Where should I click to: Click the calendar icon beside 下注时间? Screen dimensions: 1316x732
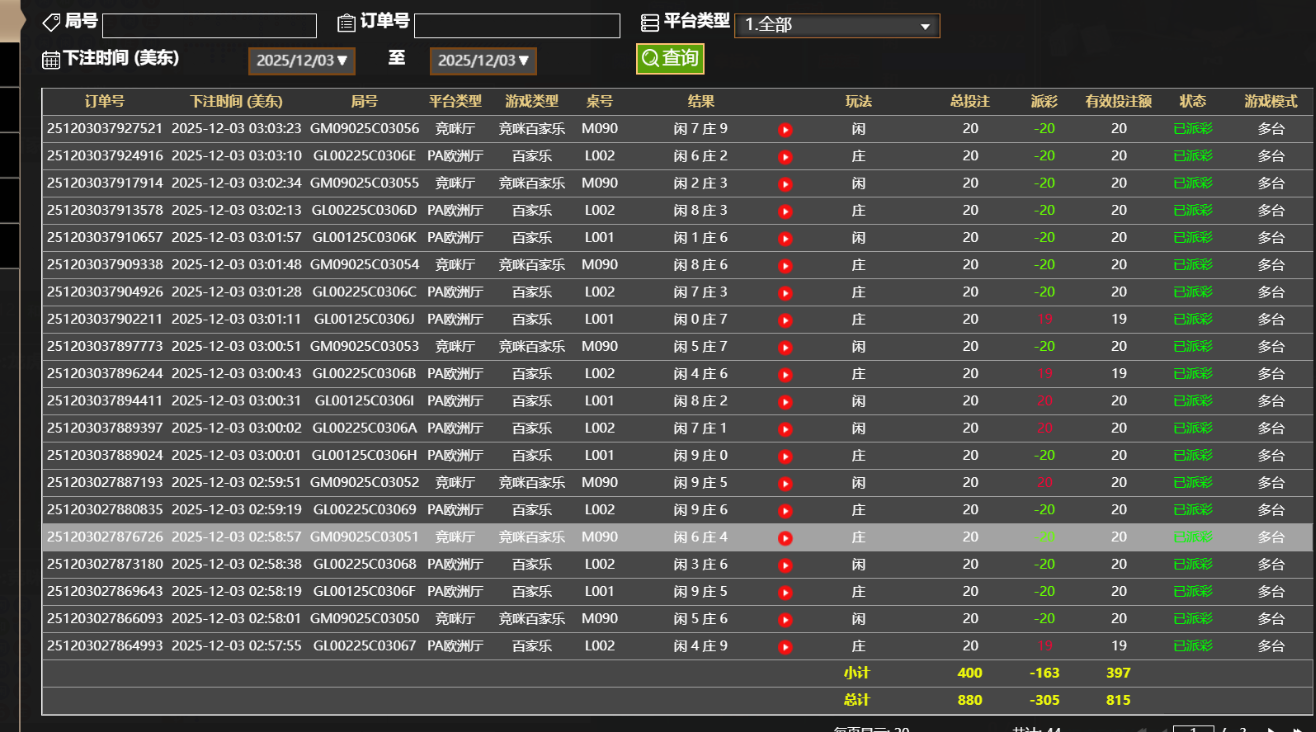point(51,60)
